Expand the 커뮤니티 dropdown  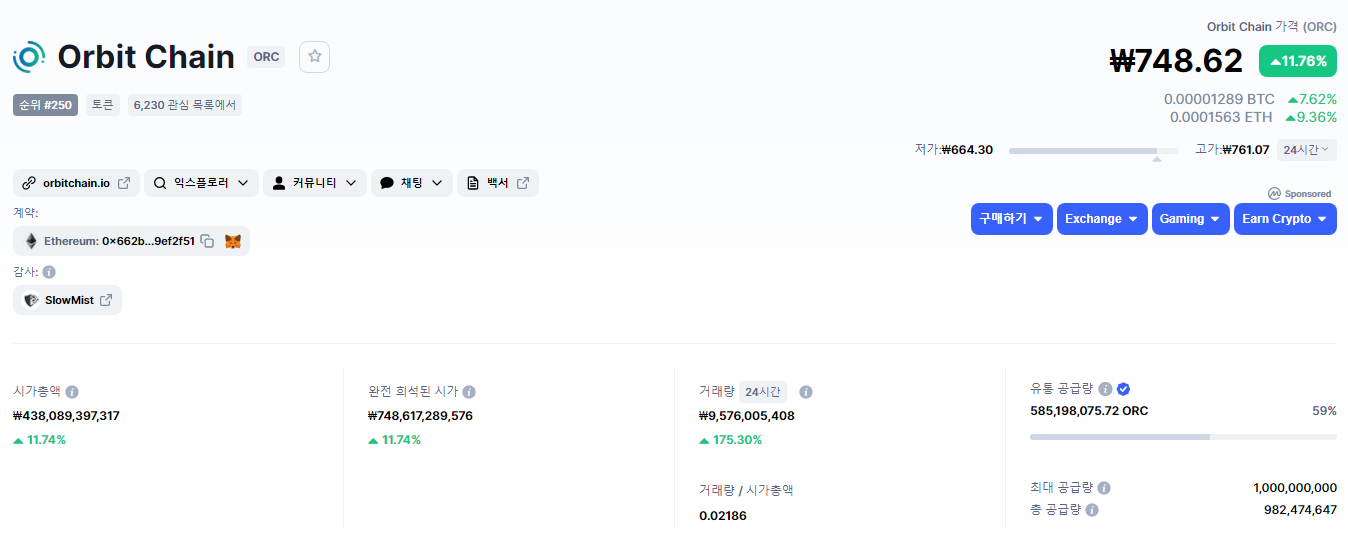pos(315,183)
